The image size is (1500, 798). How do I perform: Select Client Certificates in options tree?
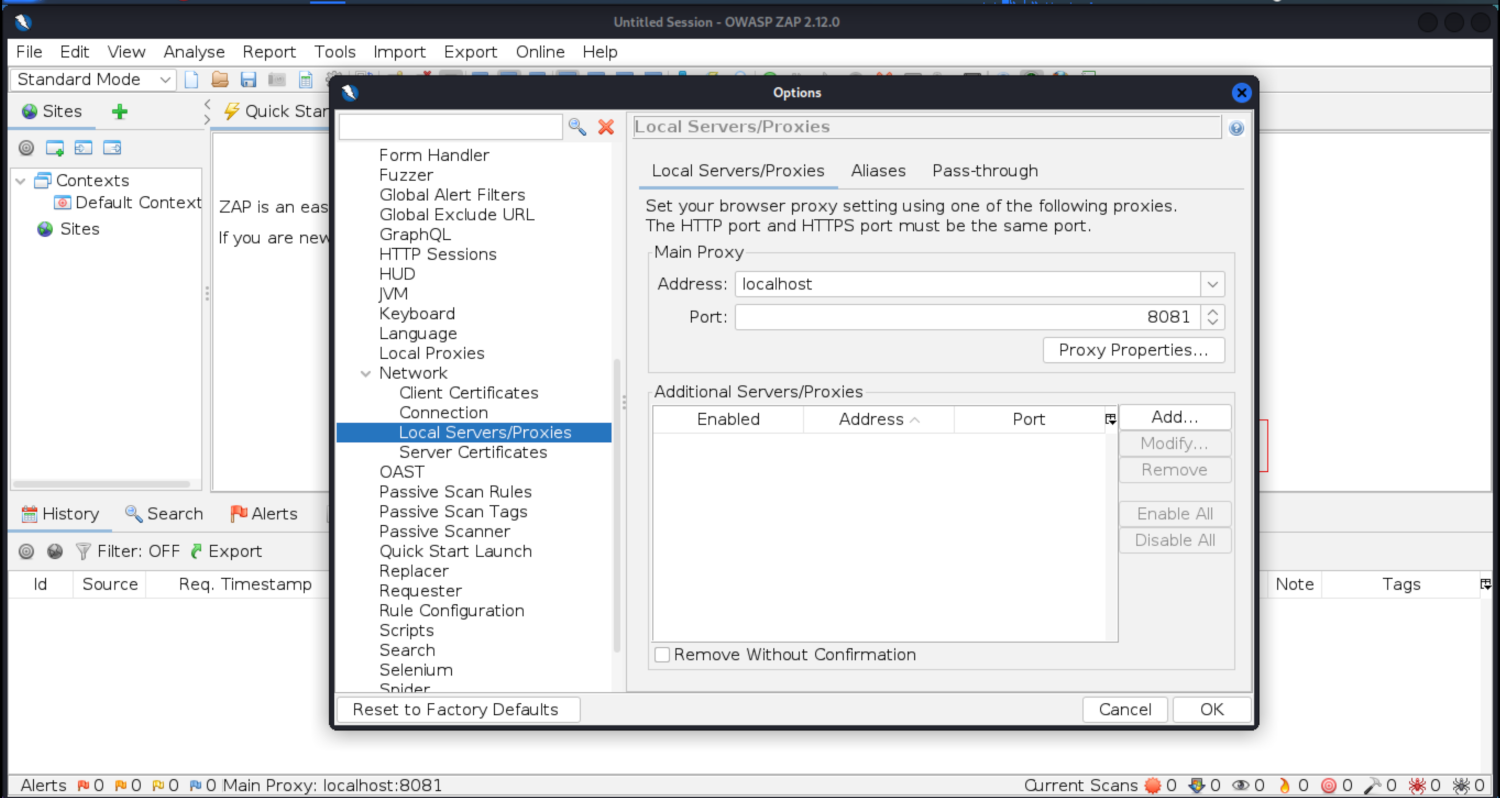pyautogui.click(x=468, y=393)
